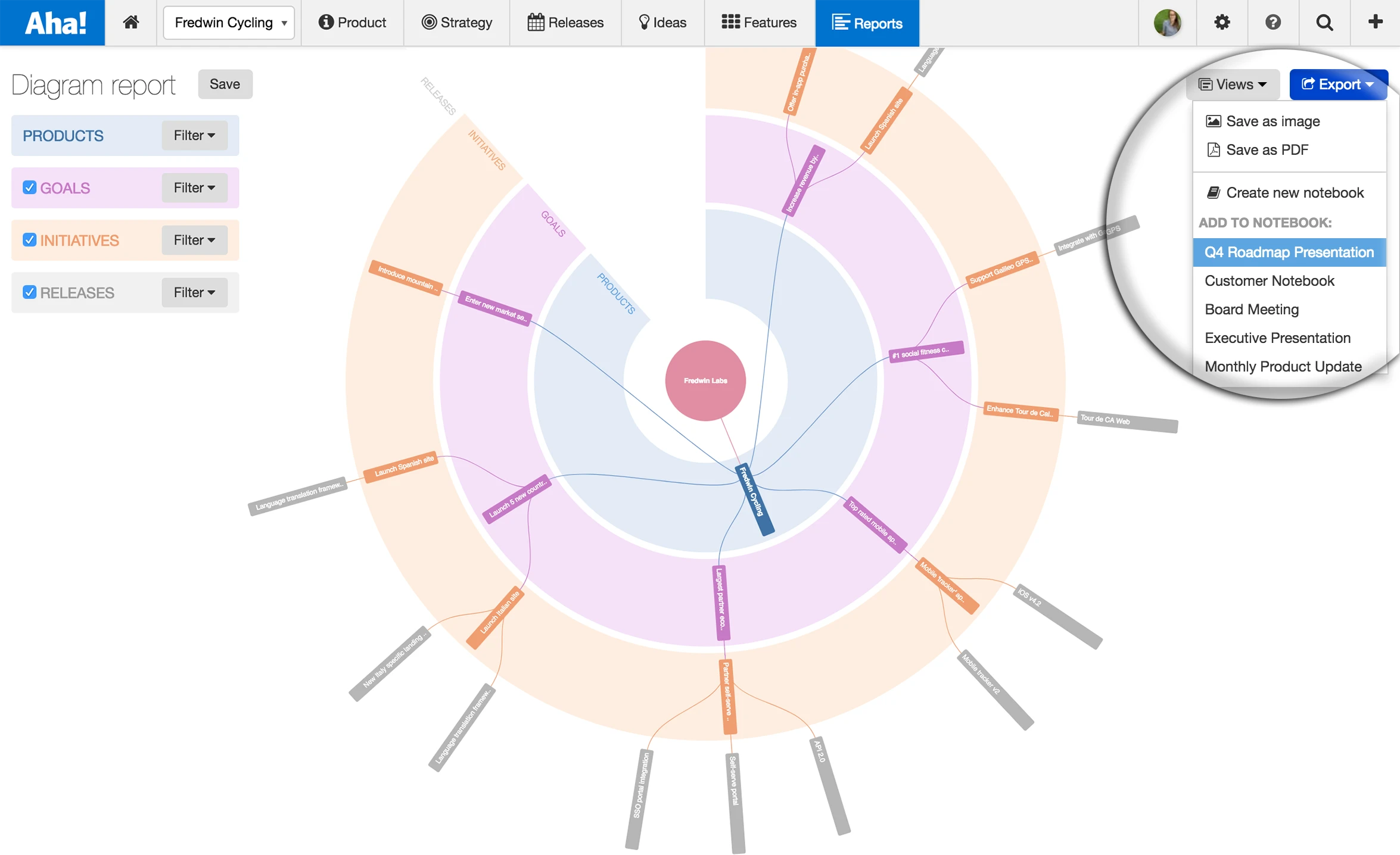Viewport: 1400px width, 855px height.
Task: Click the home icon in navigation bar
Action: (x=130, y=23)
